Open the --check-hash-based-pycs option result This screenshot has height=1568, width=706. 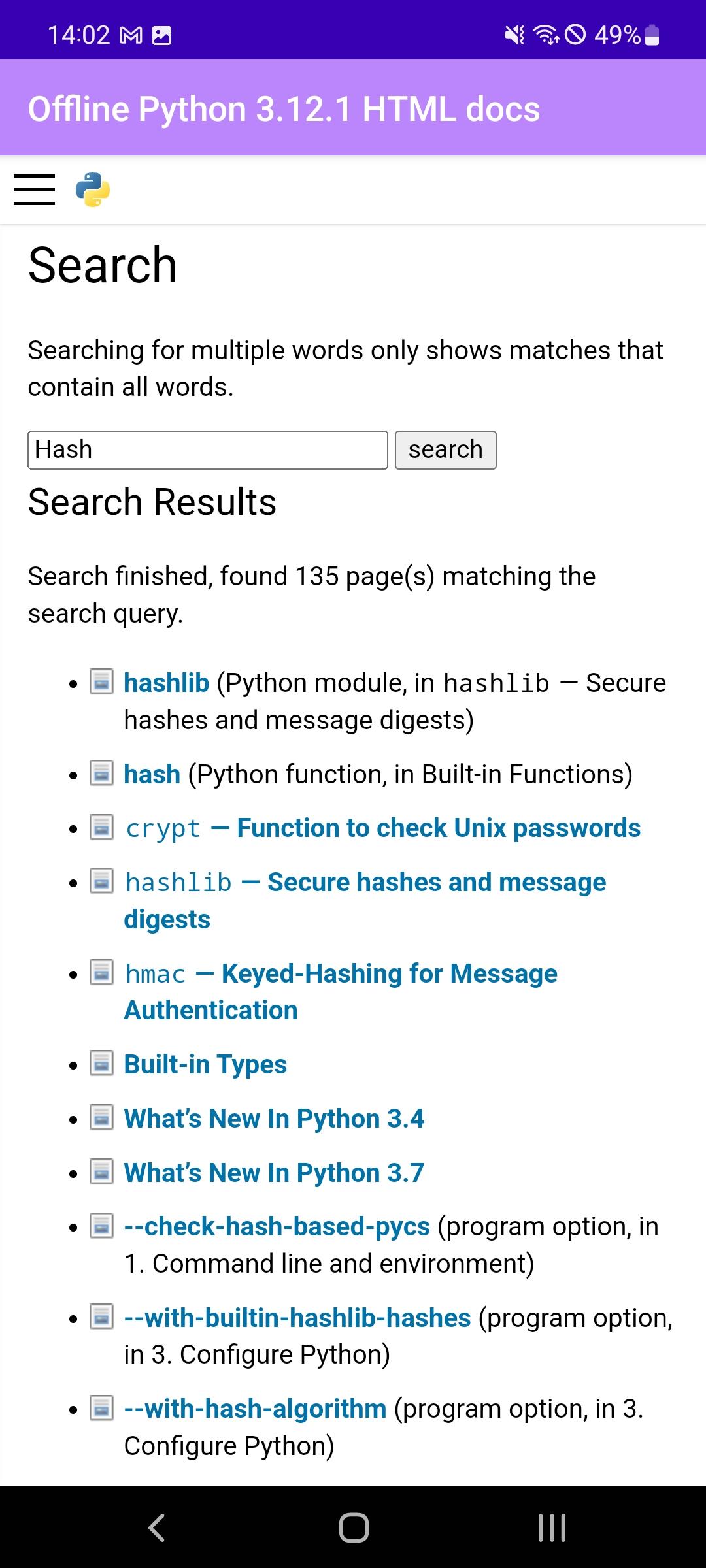coord(277,1227)
